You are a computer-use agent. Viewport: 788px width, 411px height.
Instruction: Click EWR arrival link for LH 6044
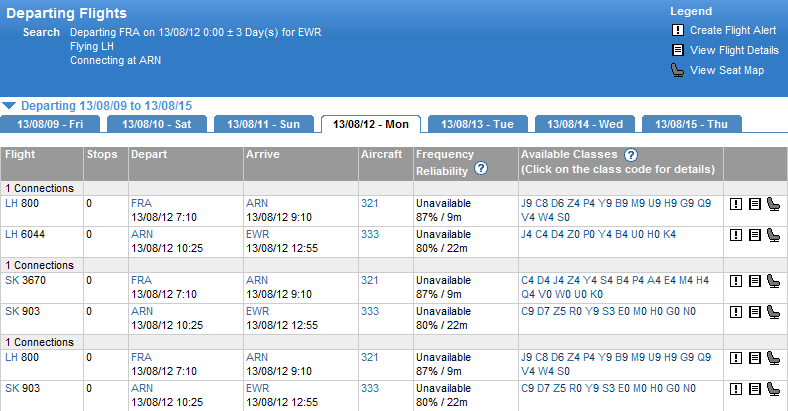click(x=258, y=234)
